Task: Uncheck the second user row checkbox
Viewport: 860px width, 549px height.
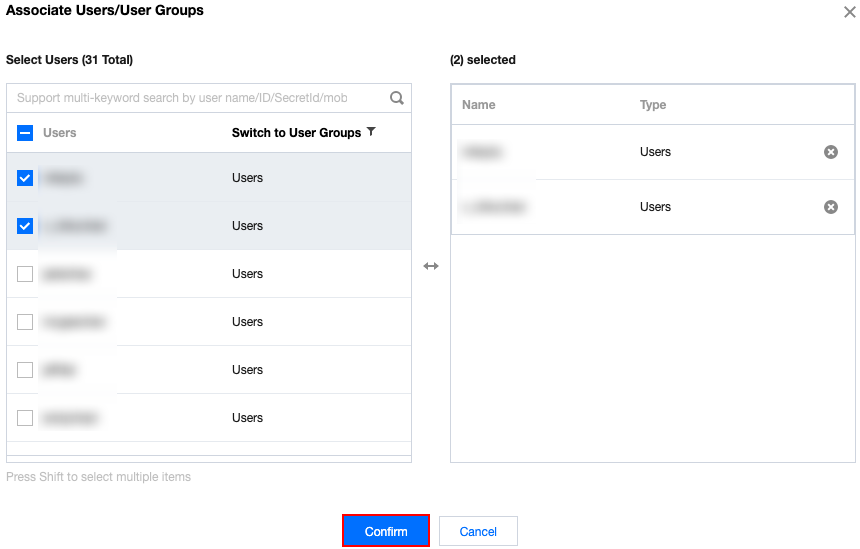Action: coord(25,226)
